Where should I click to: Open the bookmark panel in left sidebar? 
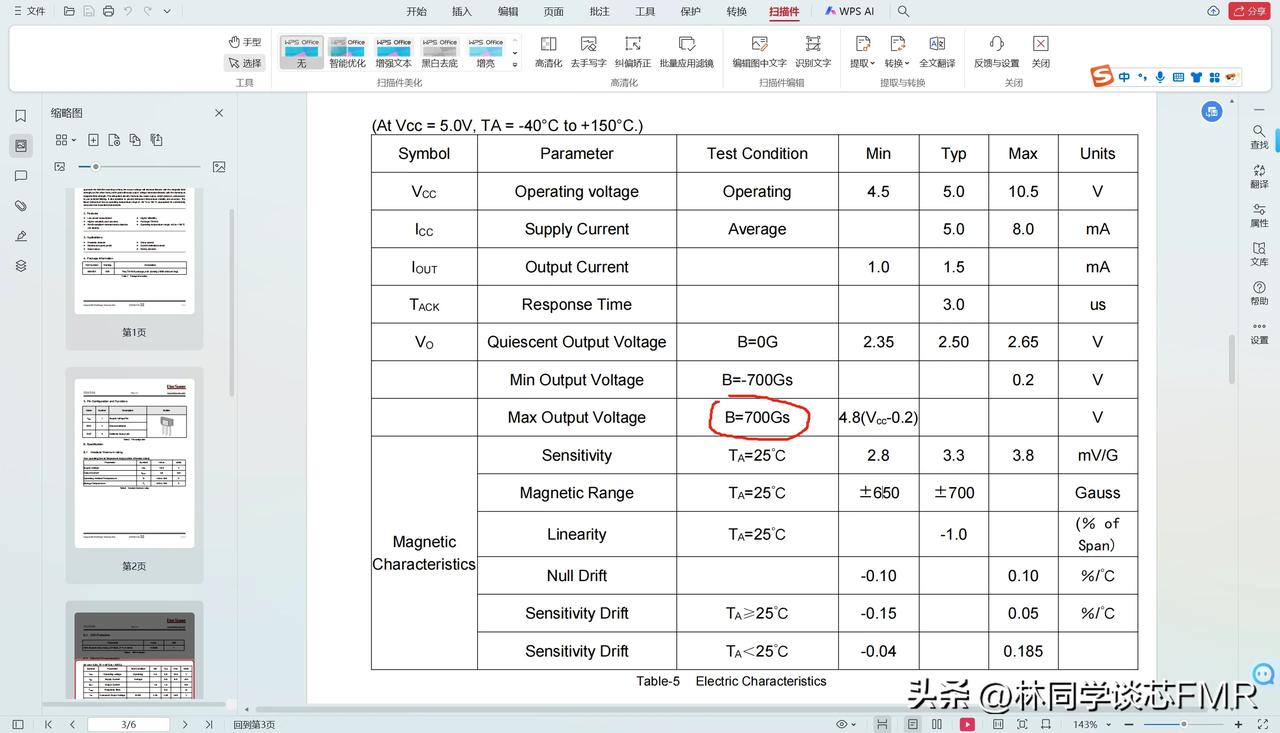point(21,116)
